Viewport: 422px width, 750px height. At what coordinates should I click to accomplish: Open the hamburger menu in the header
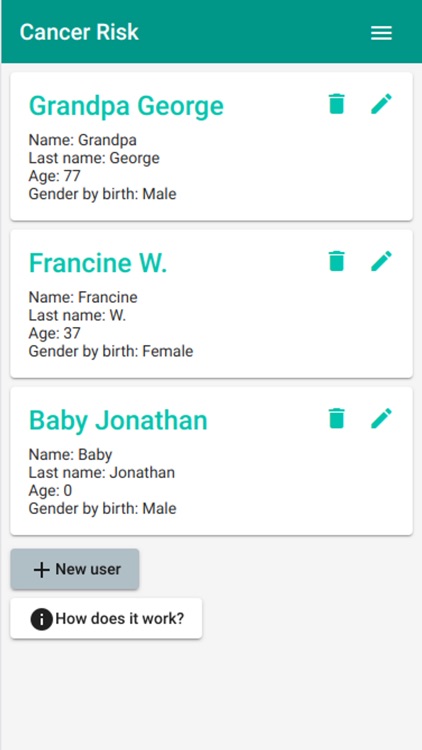click(381, 33)
